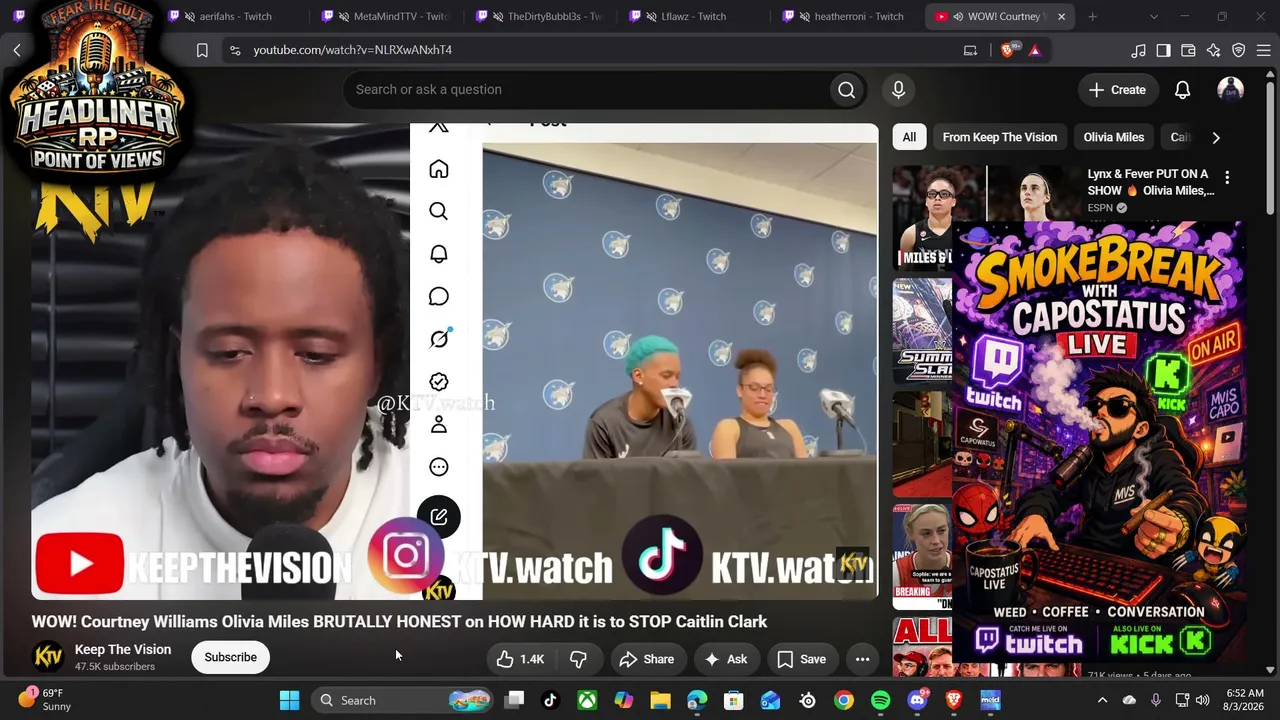Open Spotify from the taskbar
Viewport: 1280px width, 720px height.
click(881, 700)
